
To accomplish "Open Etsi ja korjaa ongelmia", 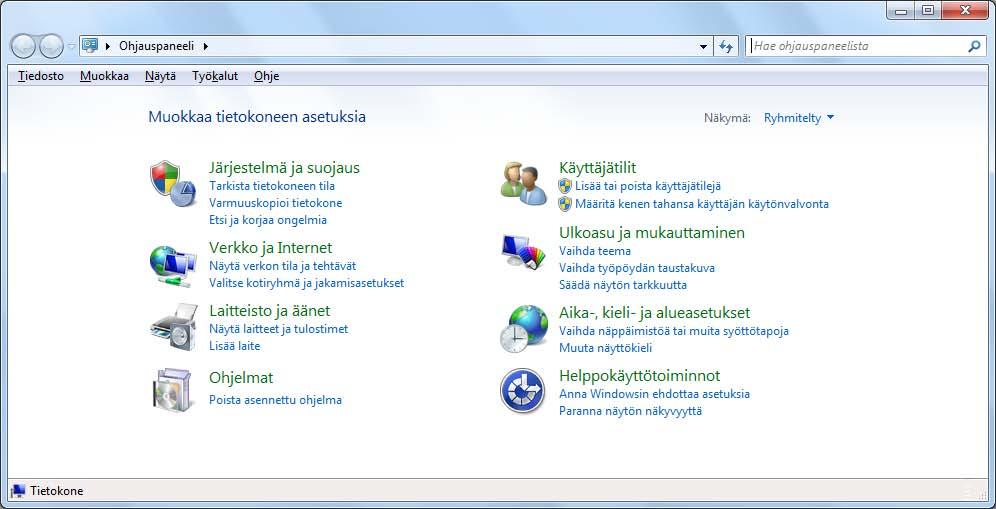I will tap(268, 220).
